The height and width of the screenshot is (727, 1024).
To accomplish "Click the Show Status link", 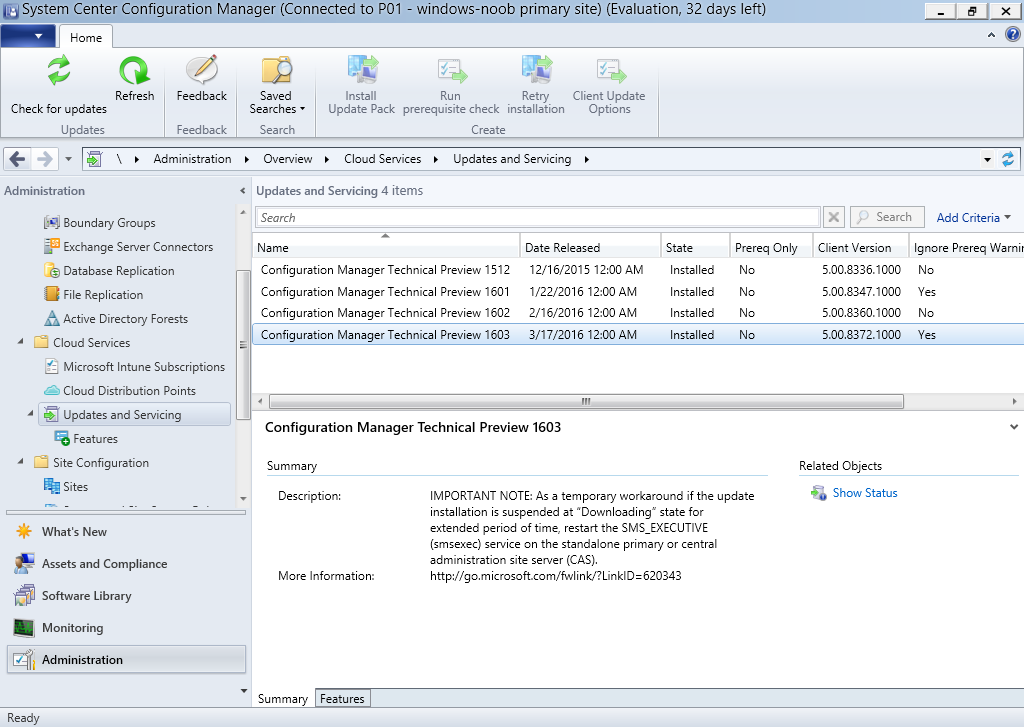I will (x=865, y=493).
